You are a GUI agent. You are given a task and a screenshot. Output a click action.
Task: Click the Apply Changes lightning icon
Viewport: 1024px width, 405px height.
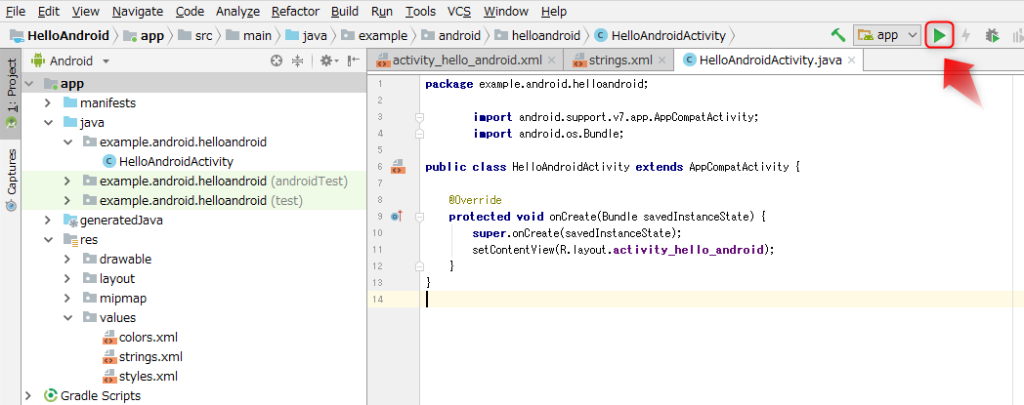pos(966,35)
